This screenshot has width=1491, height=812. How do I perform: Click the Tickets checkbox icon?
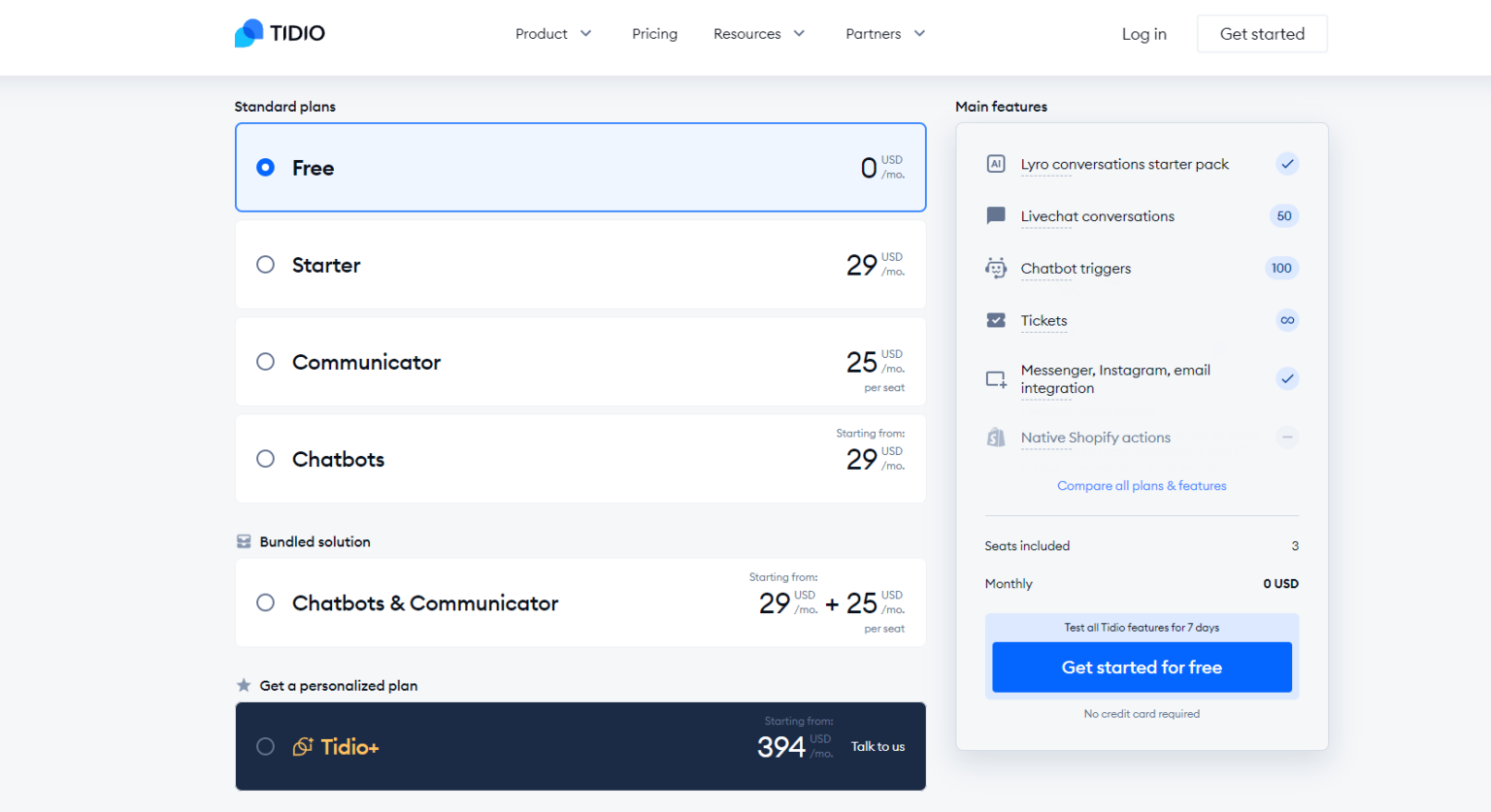pyautogui.click(x=996, y=320)
